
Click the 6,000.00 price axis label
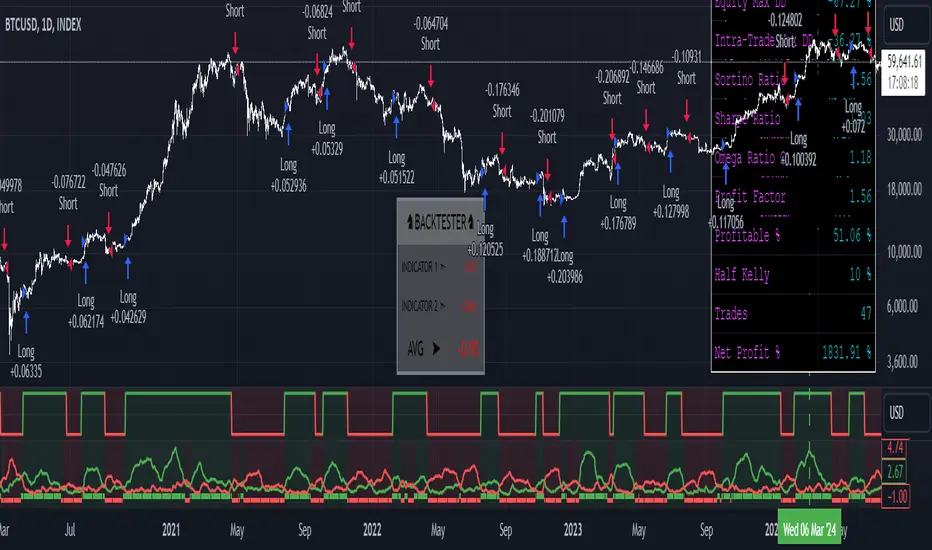pyautogui.click(x=904, y=306)
